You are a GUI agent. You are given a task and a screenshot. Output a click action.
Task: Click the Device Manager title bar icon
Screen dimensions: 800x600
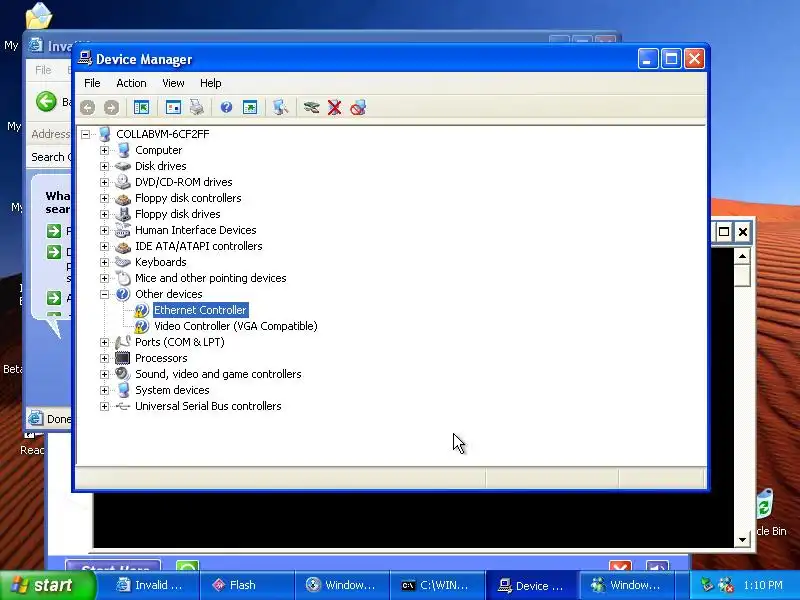click(85, 59)
